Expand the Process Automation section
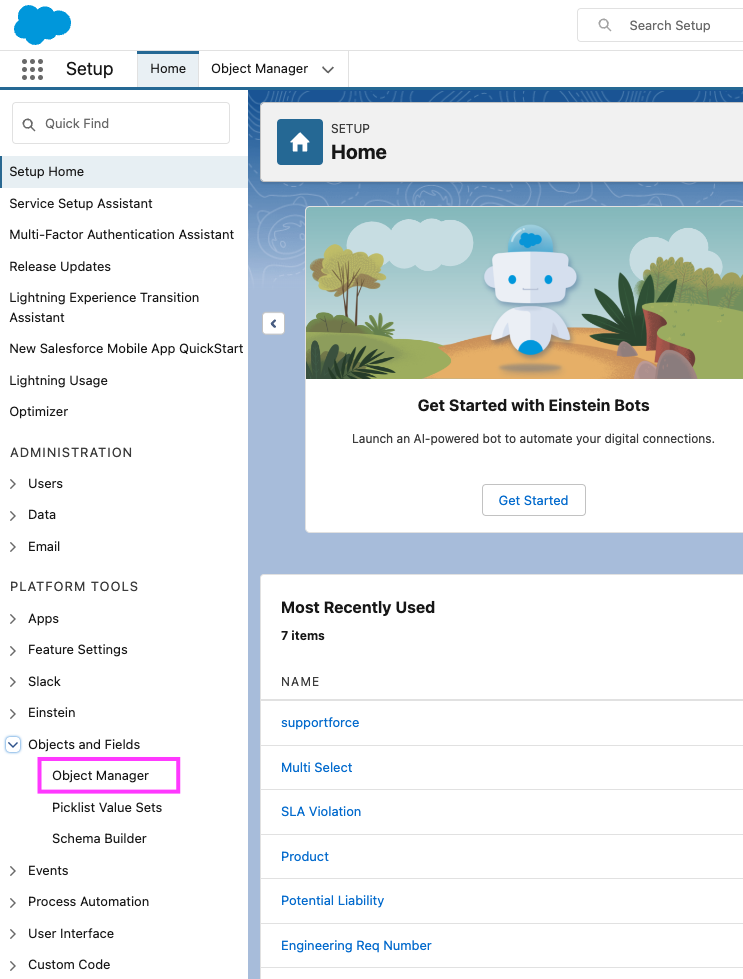Viewport: 743px width, 979px height. [x=13, y=902]
